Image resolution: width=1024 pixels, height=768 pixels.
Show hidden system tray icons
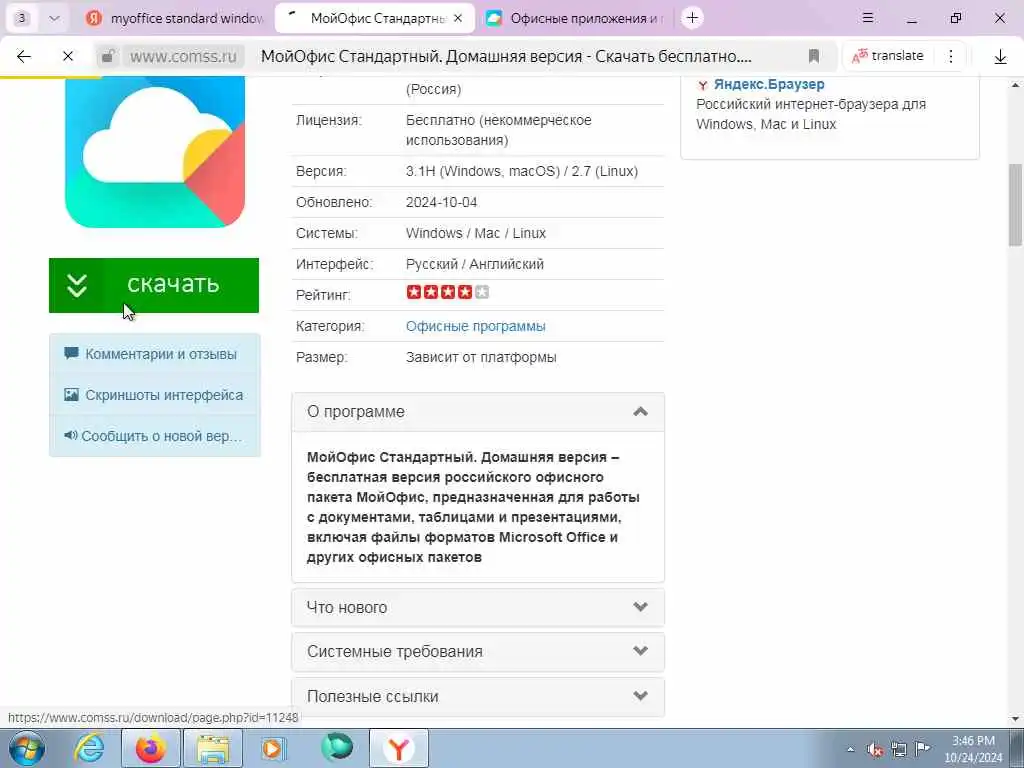tap(850, 750)
